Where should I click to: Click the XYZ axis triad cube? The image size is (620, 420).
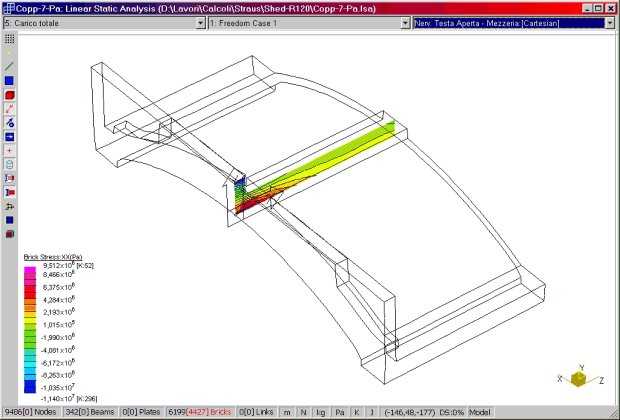(578, 380)
